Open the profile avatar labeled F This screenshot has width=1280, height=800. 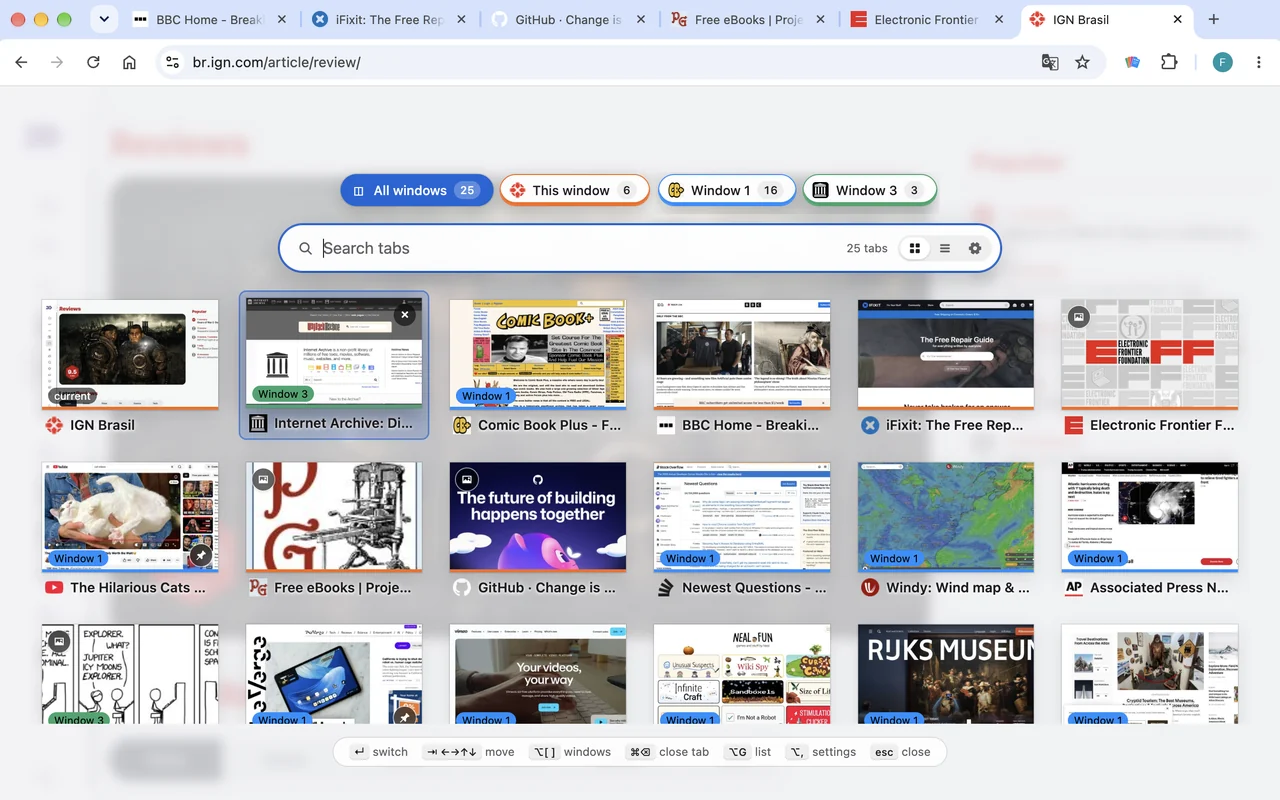point(1222,62)
